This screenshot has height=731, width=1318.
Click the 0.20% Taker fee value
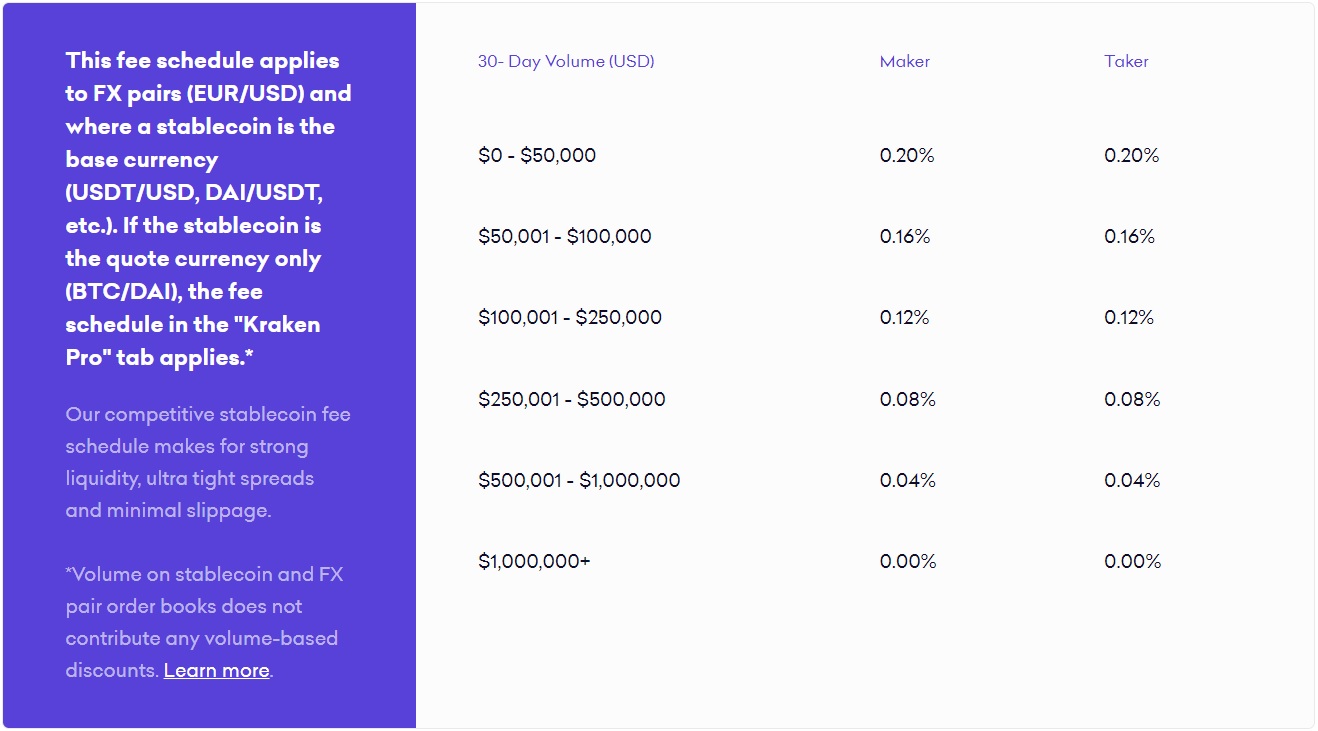(x=1131, y=156)
